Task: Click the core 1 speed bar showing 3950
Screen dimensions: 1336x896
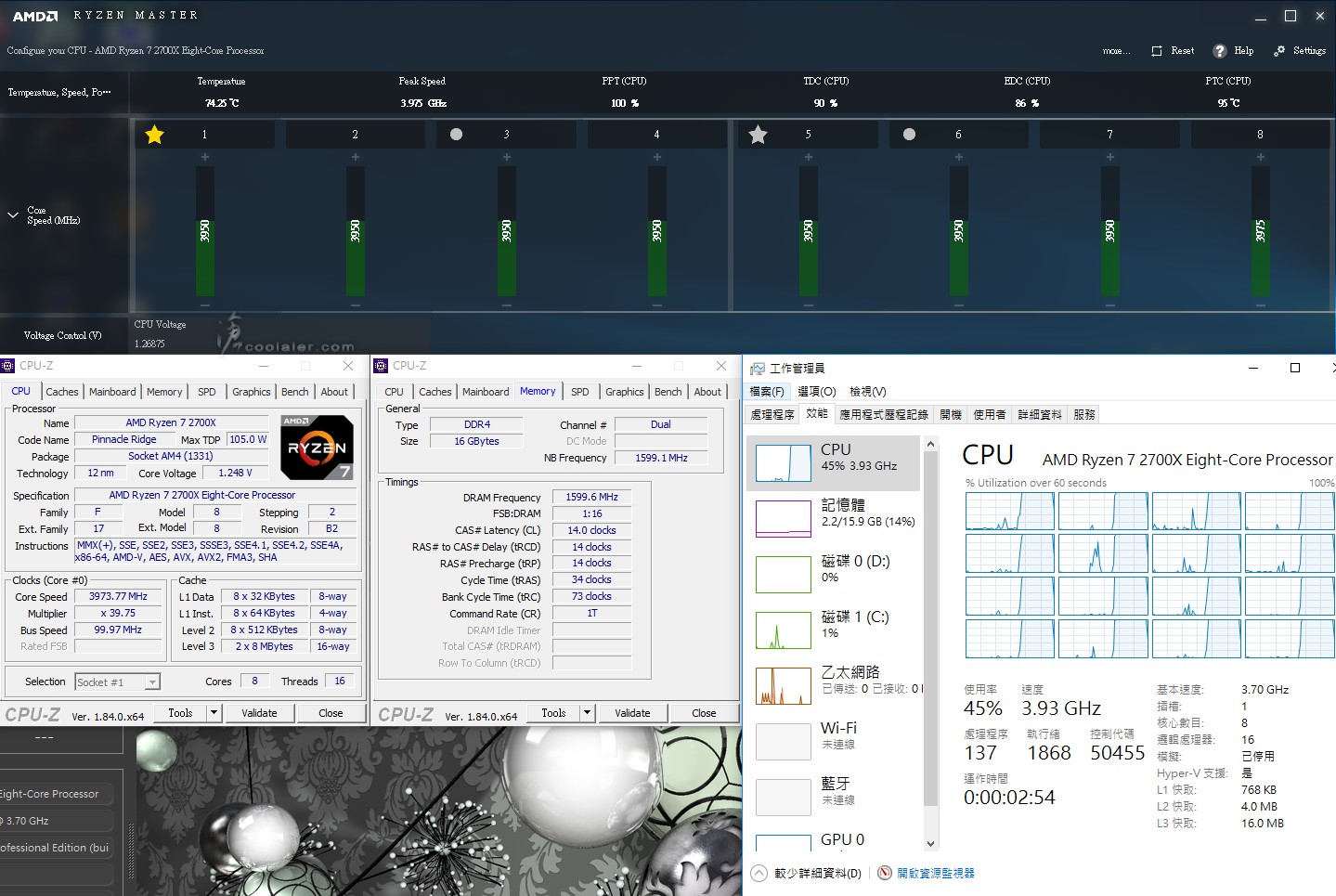Action: (x=204, y=231)
